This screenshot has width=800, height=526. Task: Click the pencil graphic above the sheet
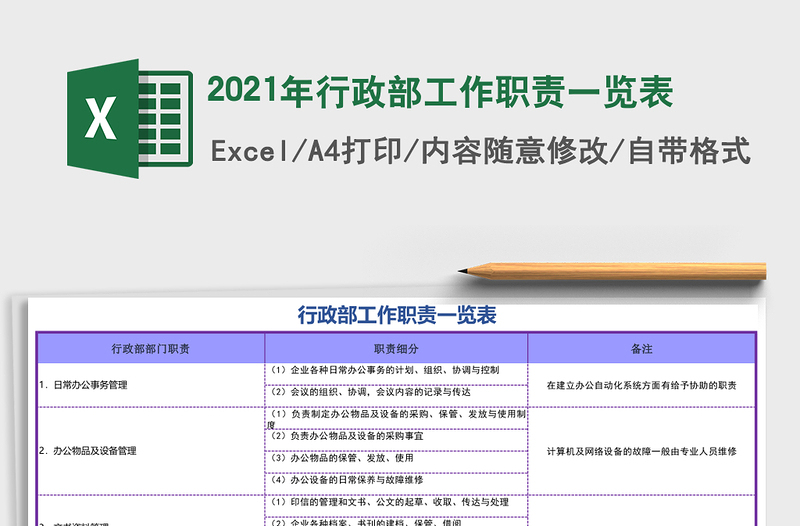(x=610, y=269)
